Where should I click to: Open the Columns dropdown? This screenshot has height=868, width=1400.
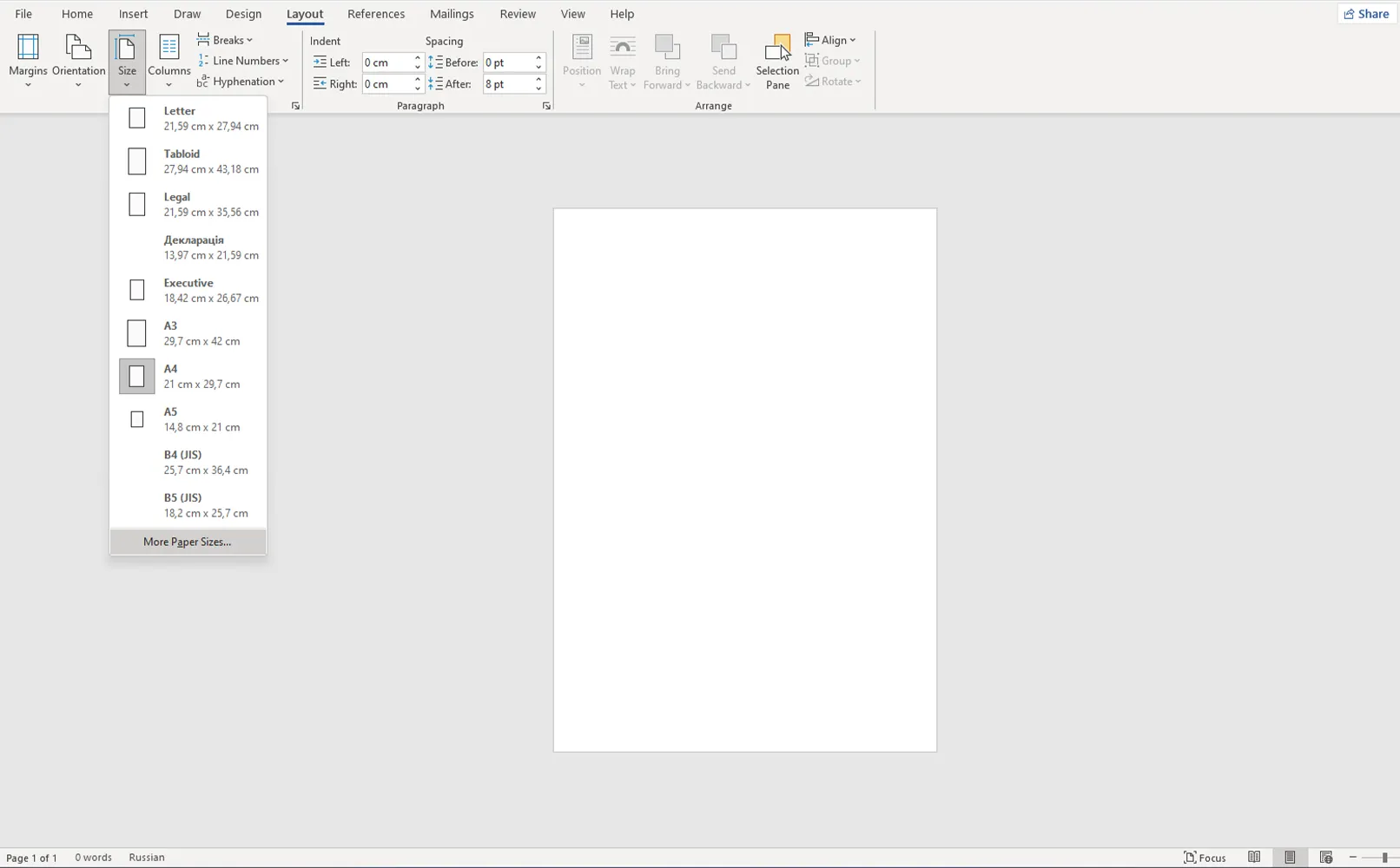coord(168,61)
